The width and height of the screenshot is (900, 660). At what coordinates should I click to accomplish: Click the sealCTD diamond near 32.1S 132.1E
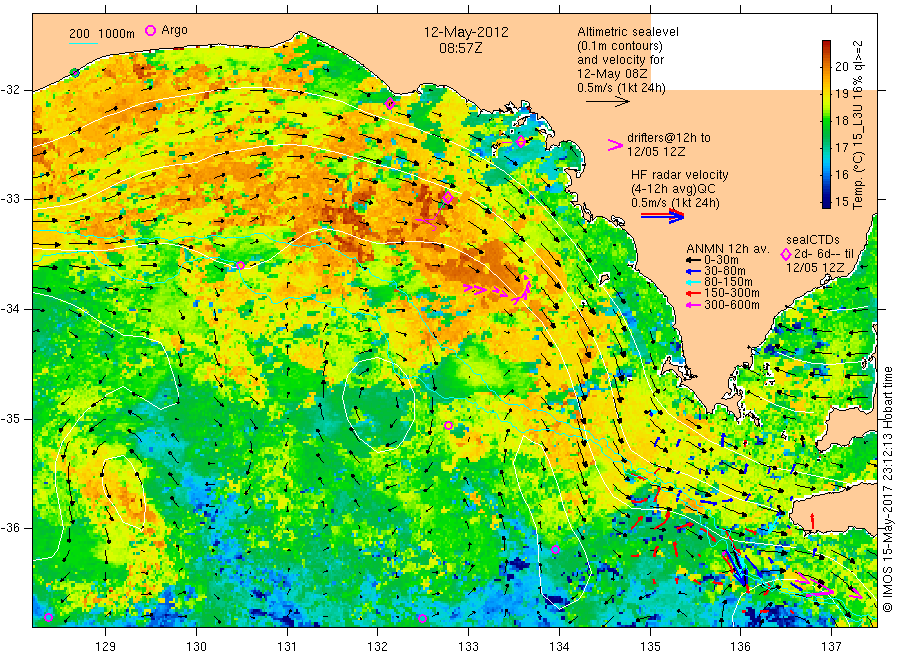click(x=390, y=104)
